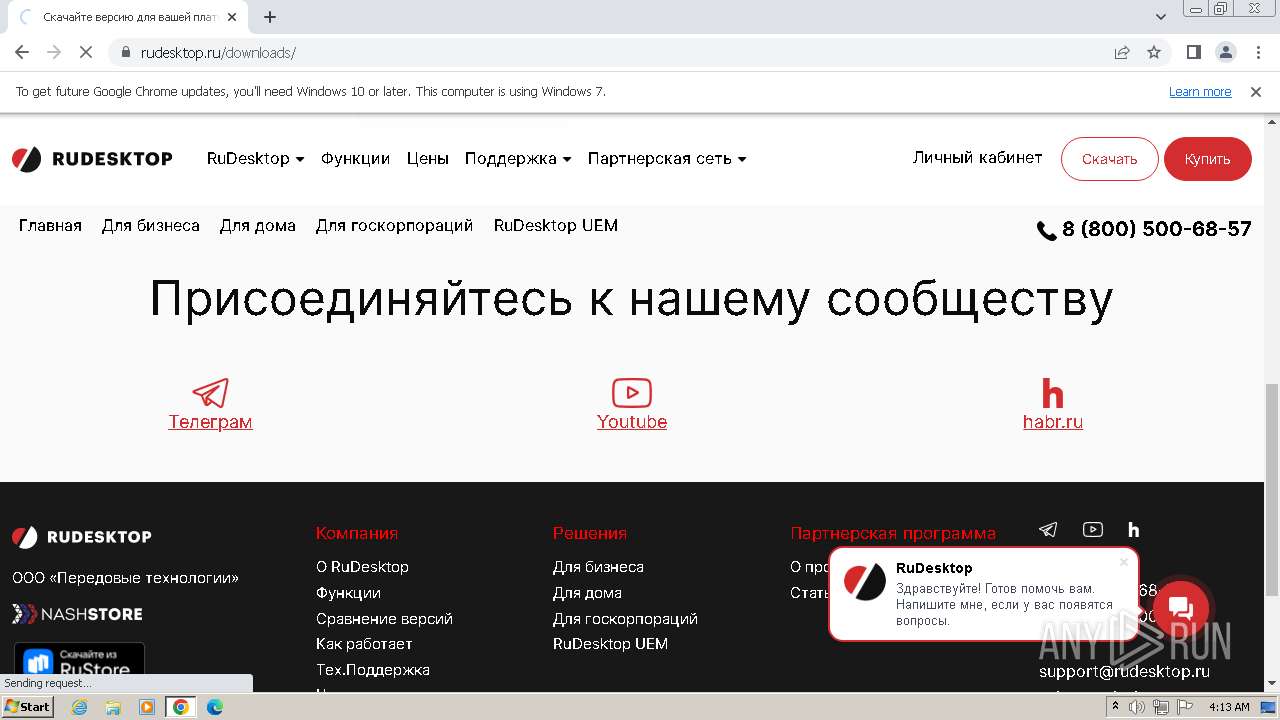Click the footer Youtube icon
This screenshot has height=720, width=1280.
coord(1093,530)
